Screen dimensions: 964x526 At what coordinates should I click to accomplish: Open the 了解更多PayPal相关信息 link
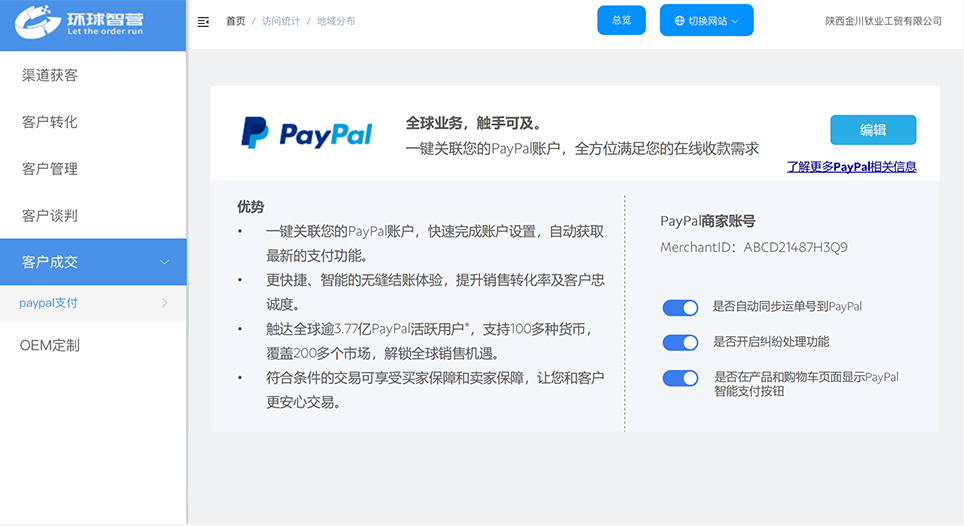click(x=851, y=167)
